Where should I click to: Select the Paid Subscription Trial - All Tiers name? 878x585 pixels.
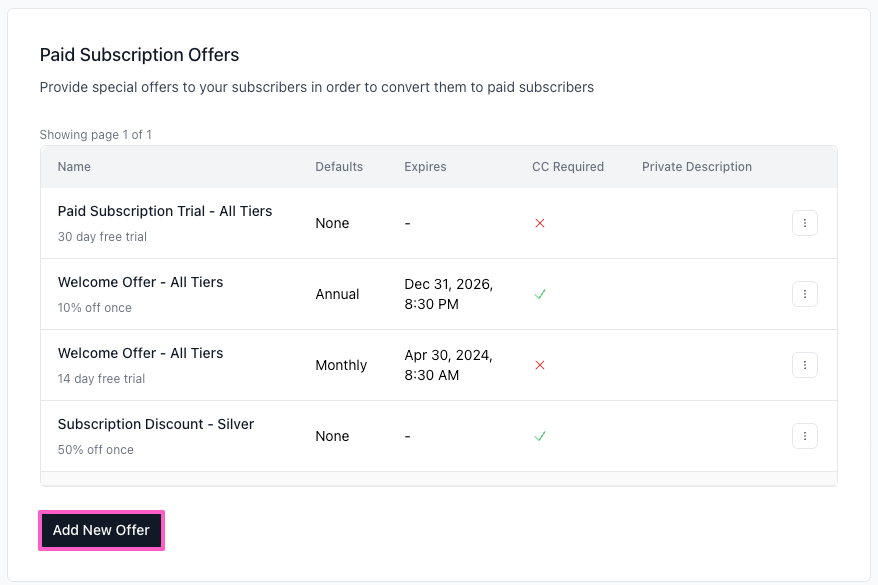point(165,211)
